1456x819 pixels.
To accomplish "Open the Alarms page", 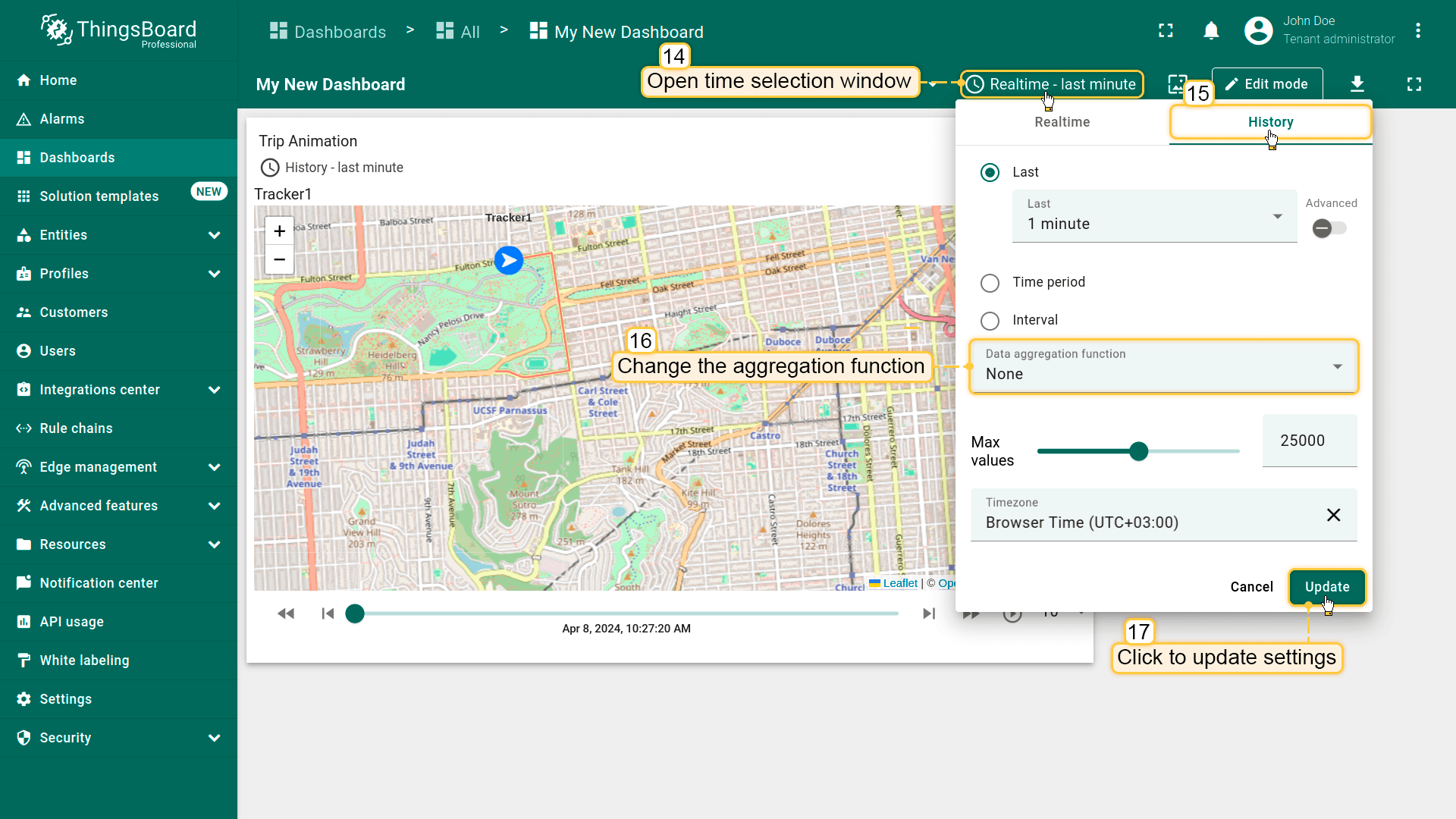I will click(x=118, y=119).
